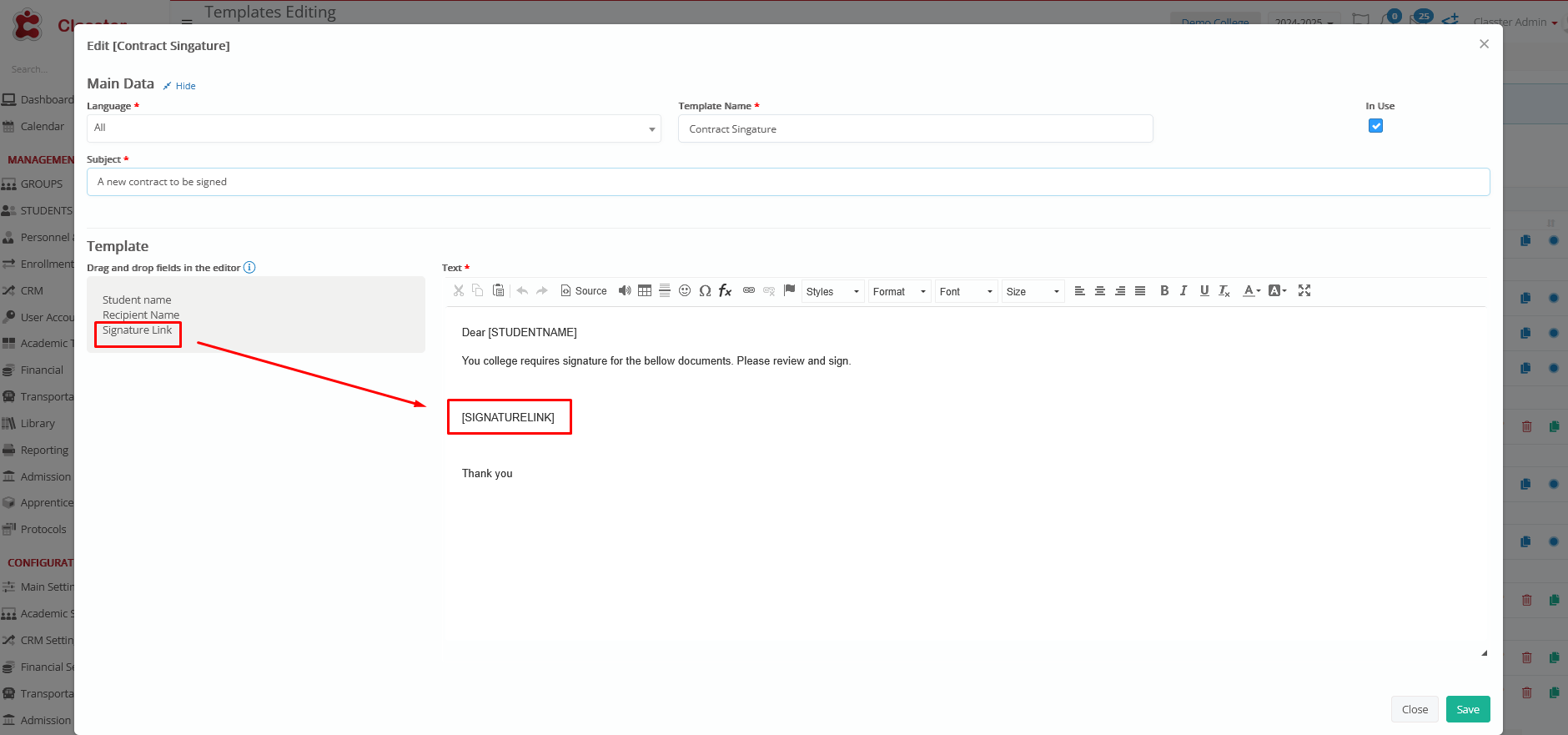Image resolution: width=1568 pixels, height=735 pixels.
Task: Click the math formula fx icon
Action: click(x=725, y=290)
